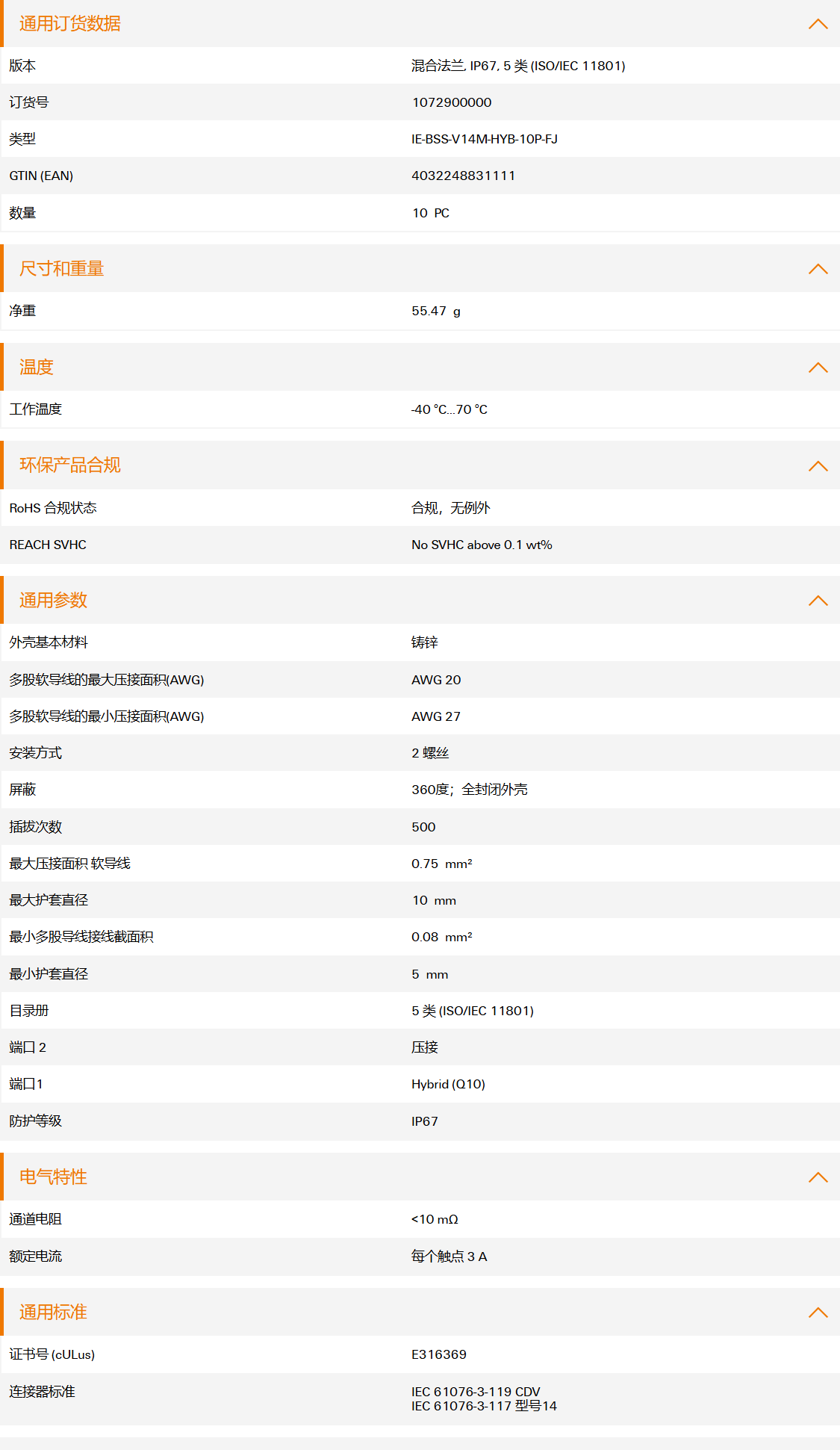Click the 尺寸和重量 section heading
The height and width of the screenshot is (1450, 840).
[62, 269]
